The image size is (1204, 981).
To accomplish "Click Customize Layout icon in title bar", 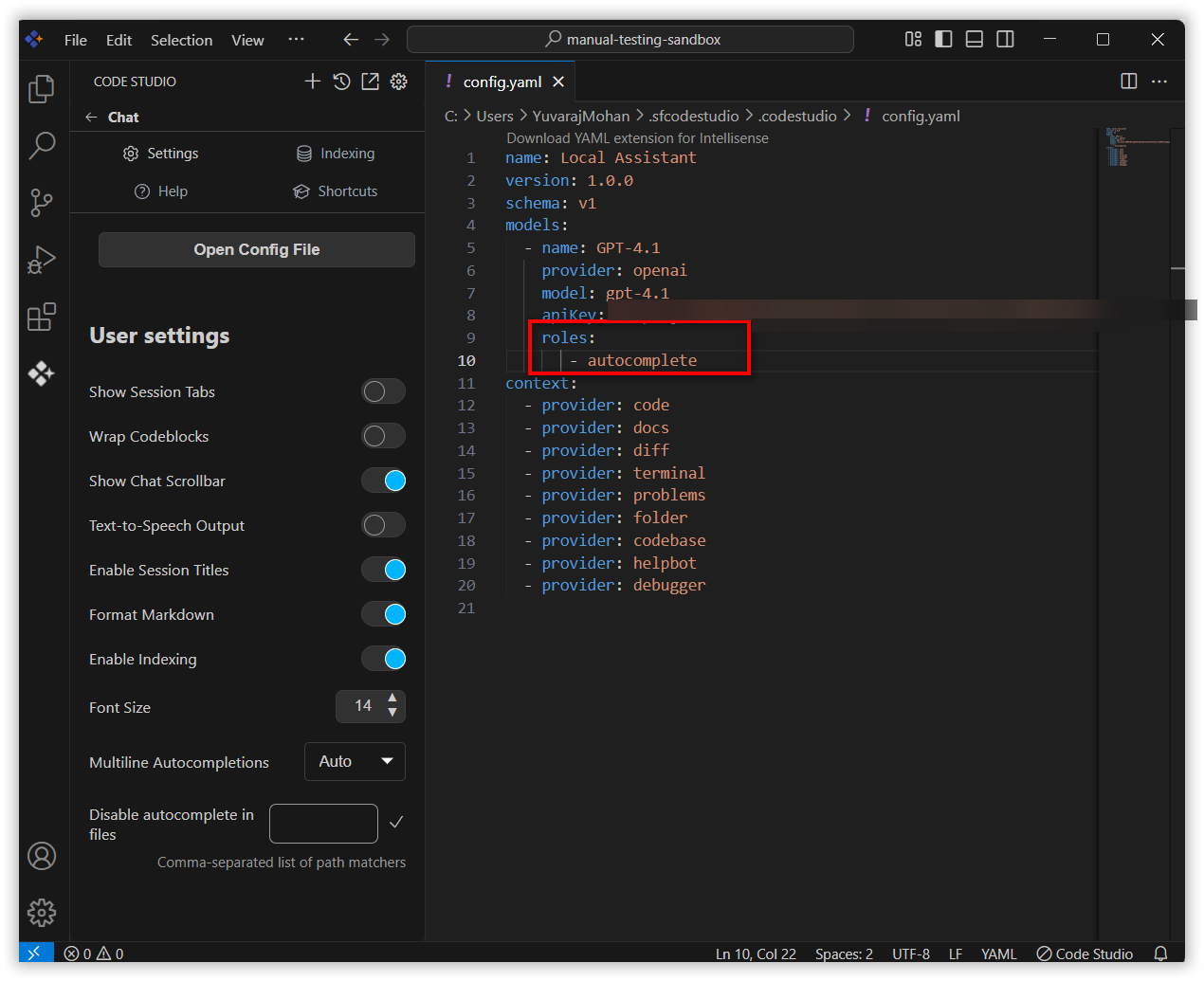I will pos(913,39).
